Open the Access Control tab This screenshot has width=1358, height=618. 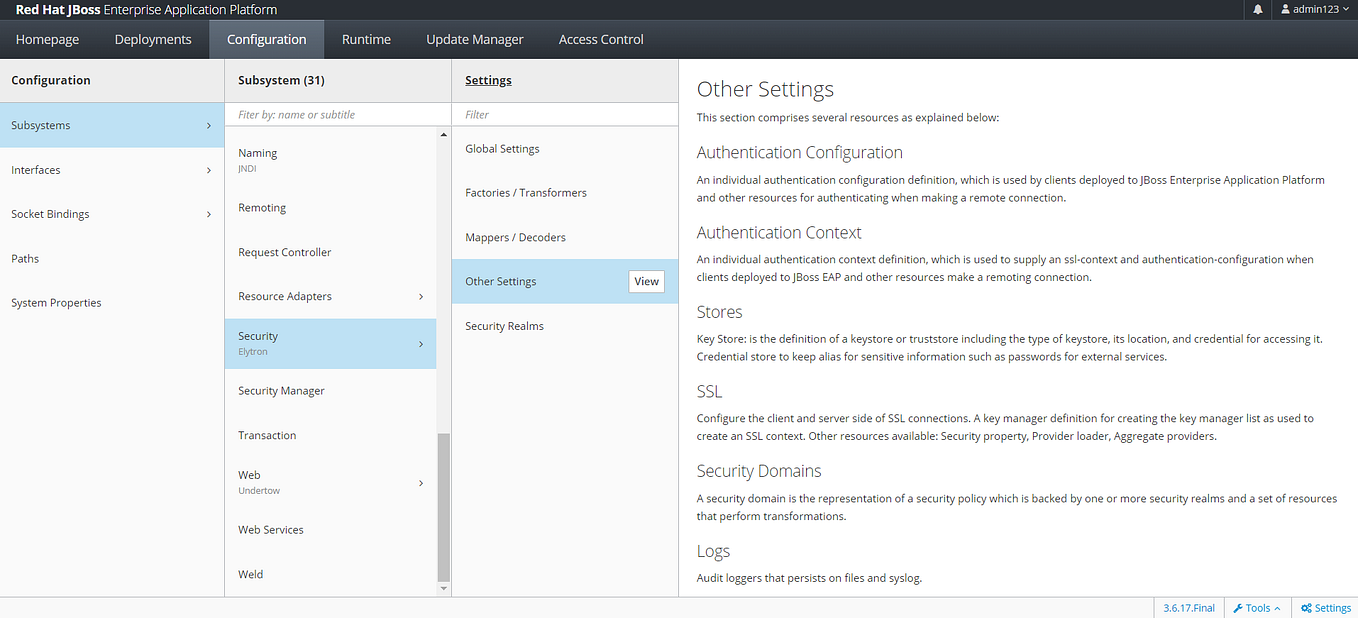(601, 39)
